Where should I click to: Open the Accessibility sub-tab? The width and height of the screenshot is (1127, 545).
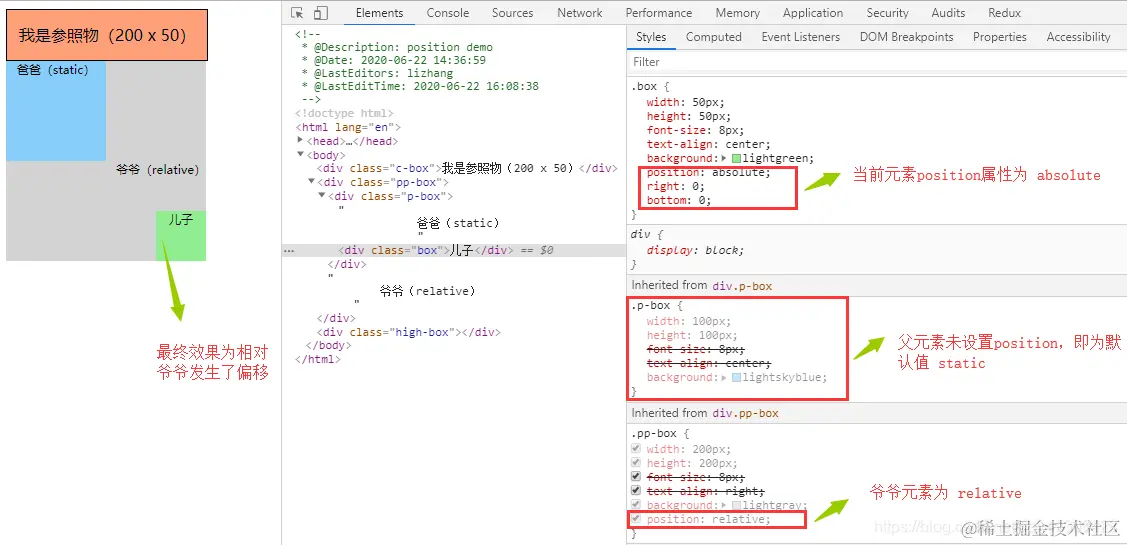(1078, 37)
